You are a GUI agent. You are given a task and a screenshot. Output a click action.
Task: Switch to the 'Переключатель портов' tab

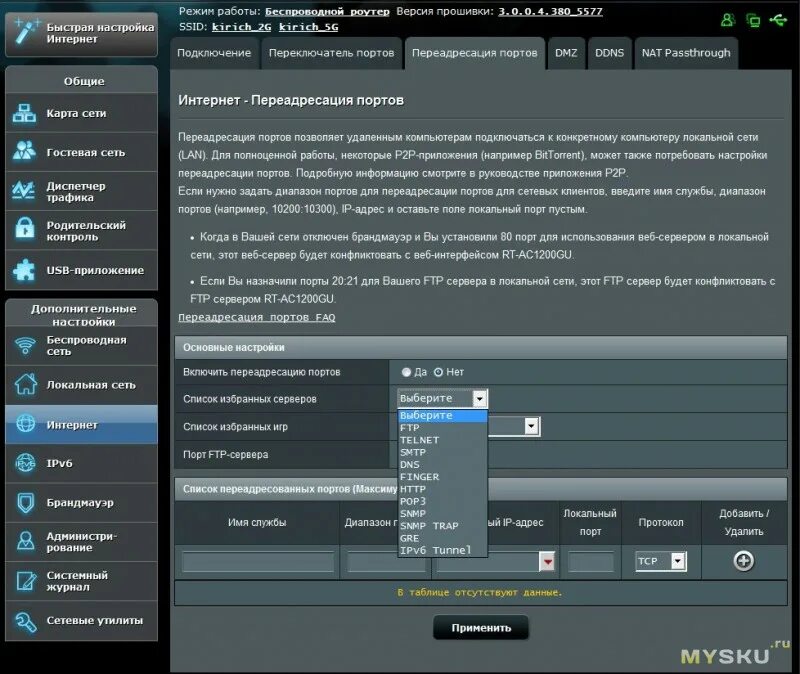(x=331, y=53)
